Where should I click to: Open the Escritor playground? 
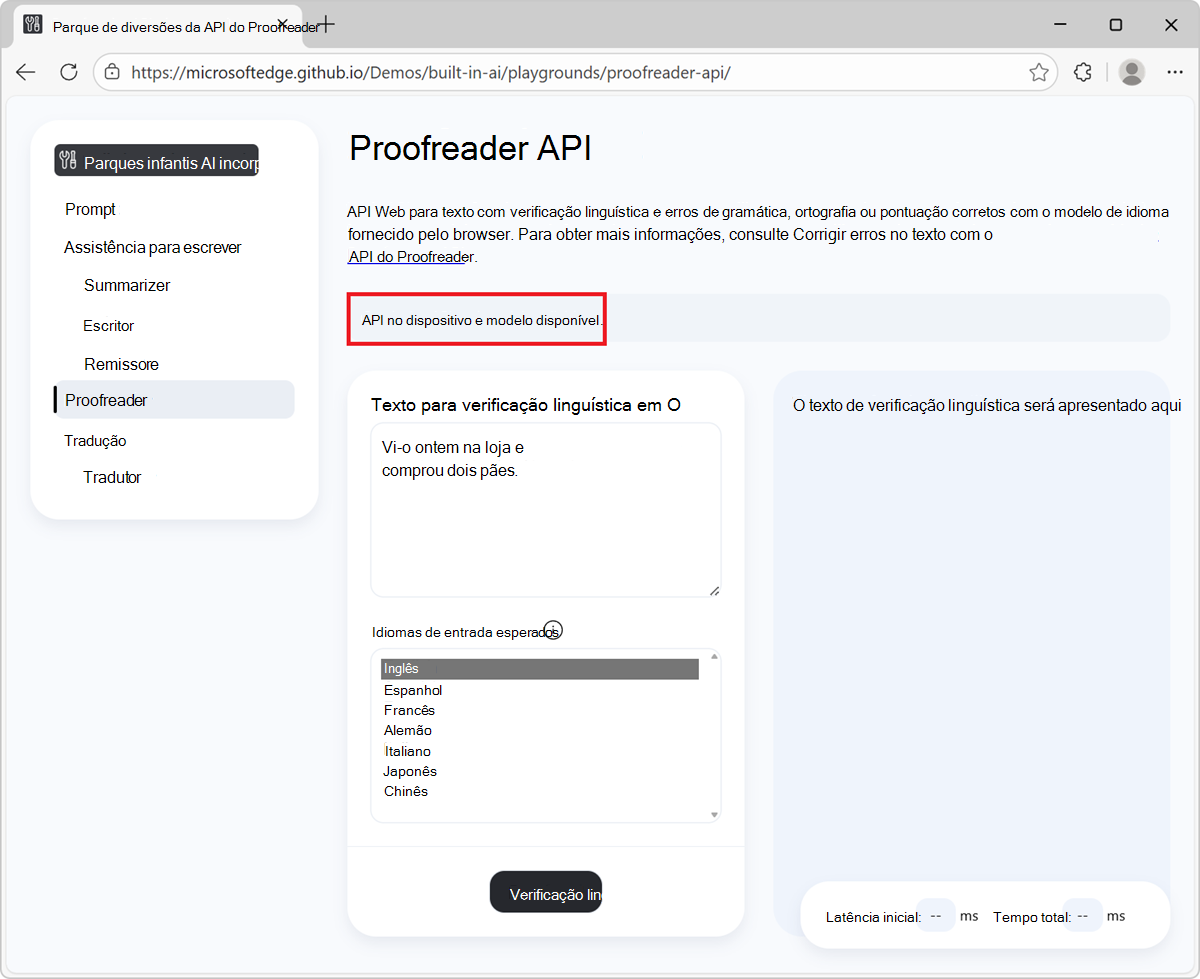pos(109,326)
